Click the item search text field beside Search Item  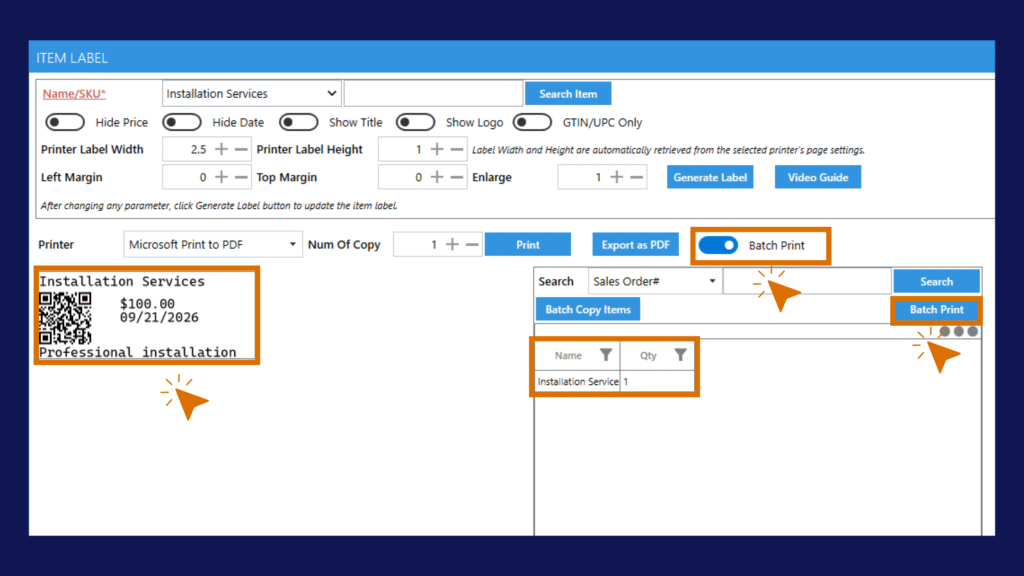point(434,93)
